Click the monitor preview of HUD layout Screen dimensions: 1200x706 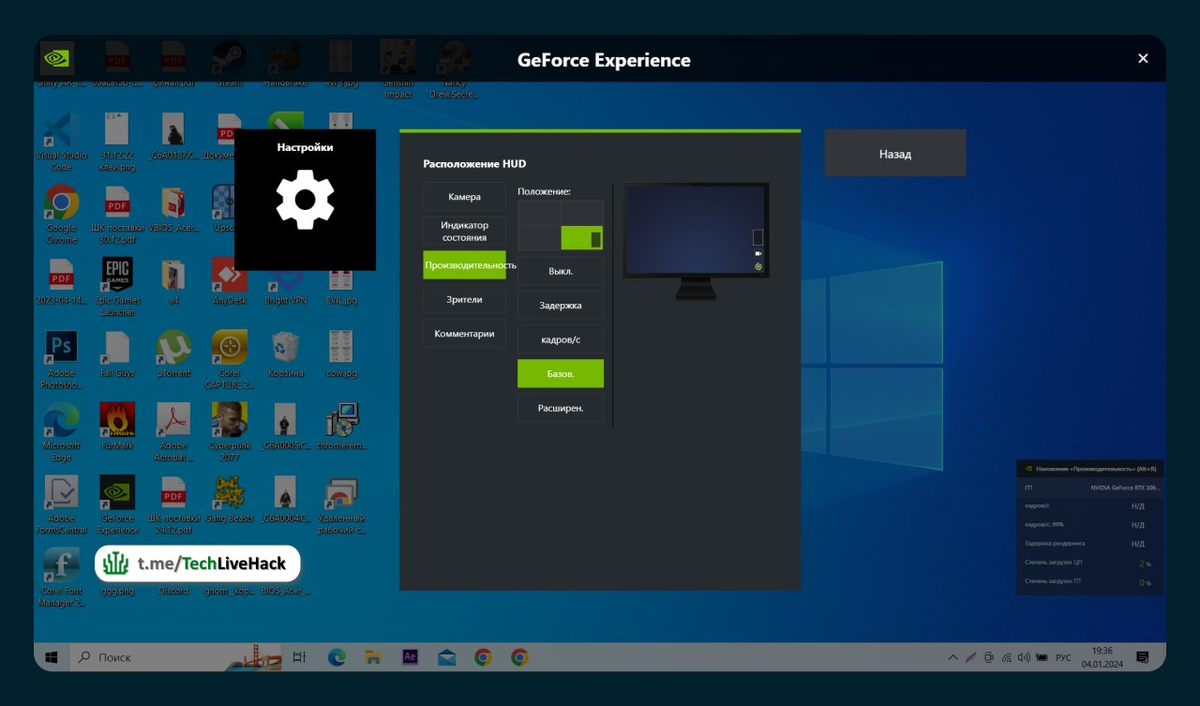(696, 240)
